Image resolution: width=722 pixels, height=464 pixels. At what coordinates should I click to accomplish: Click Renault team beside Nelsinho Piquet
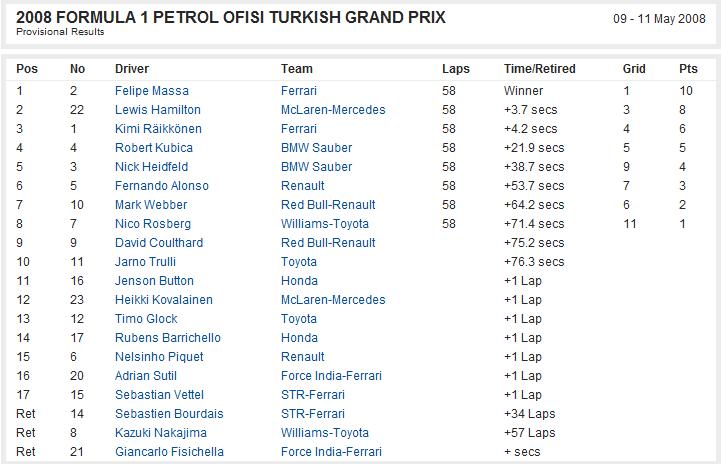pos(303,357)
